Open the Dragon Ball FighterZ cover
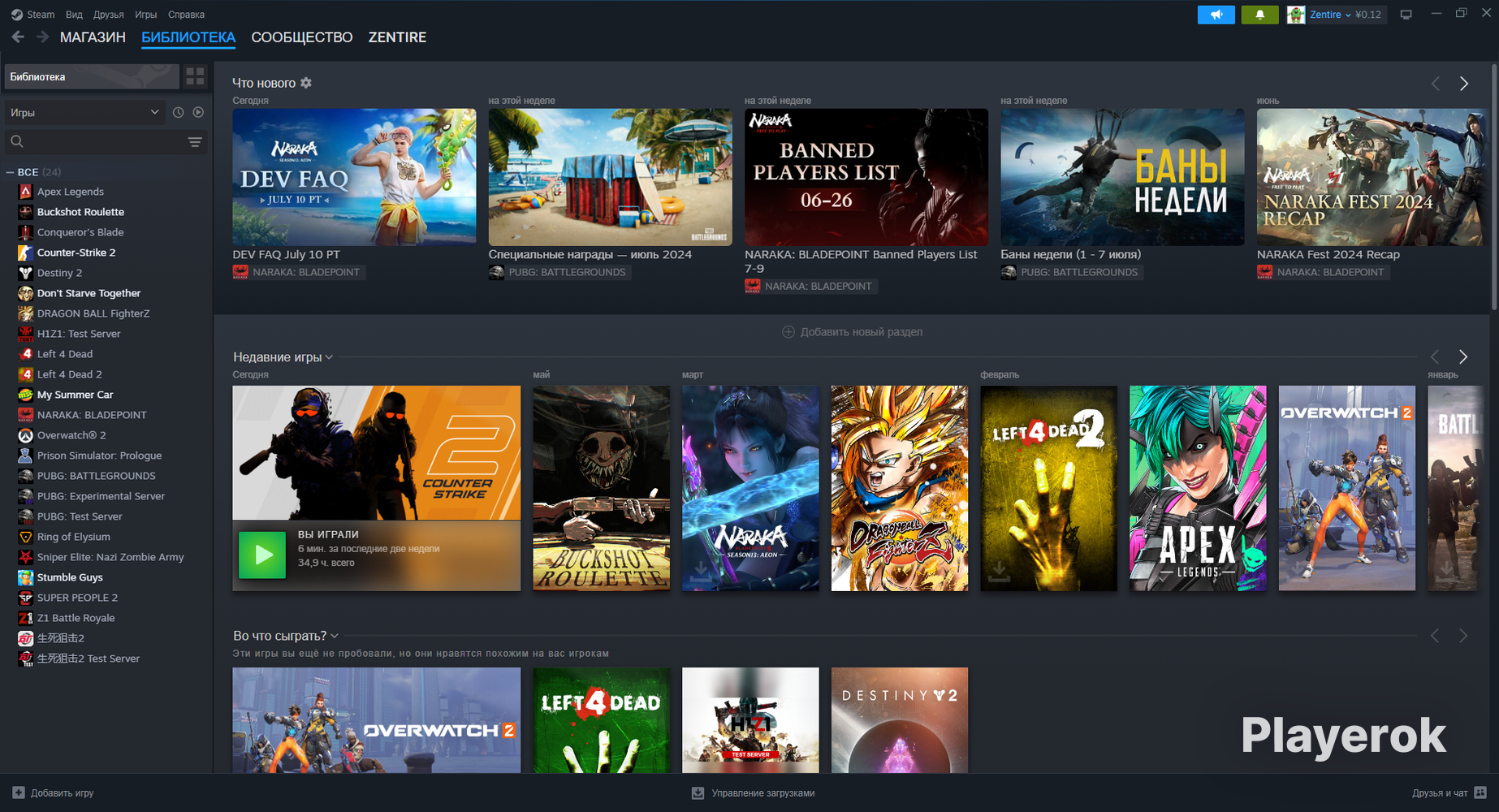The image size is (1499, 812). tap(900, 488)
